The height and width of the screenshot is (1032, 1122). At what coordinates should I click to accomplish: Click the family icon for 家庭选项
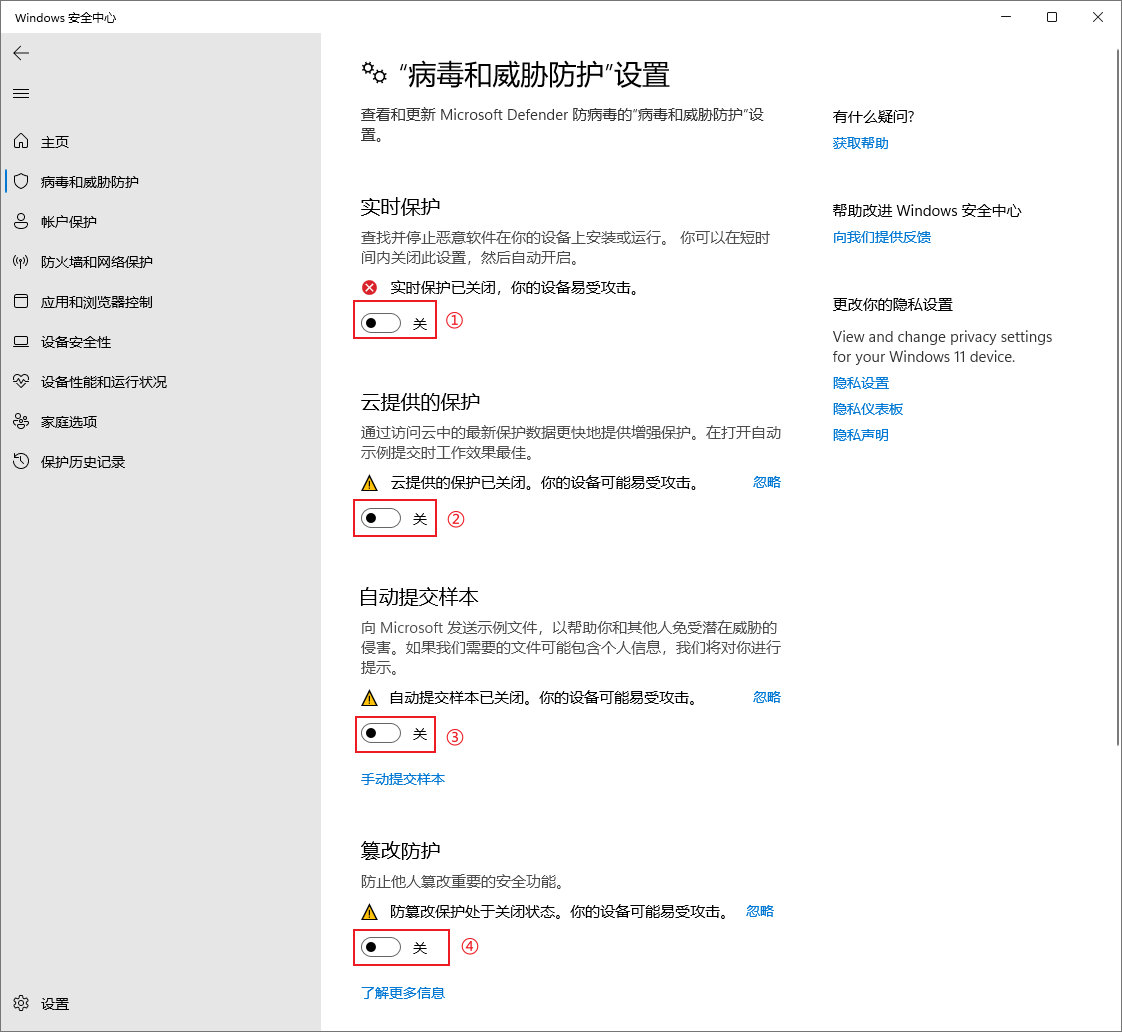[x=21, y=422]
